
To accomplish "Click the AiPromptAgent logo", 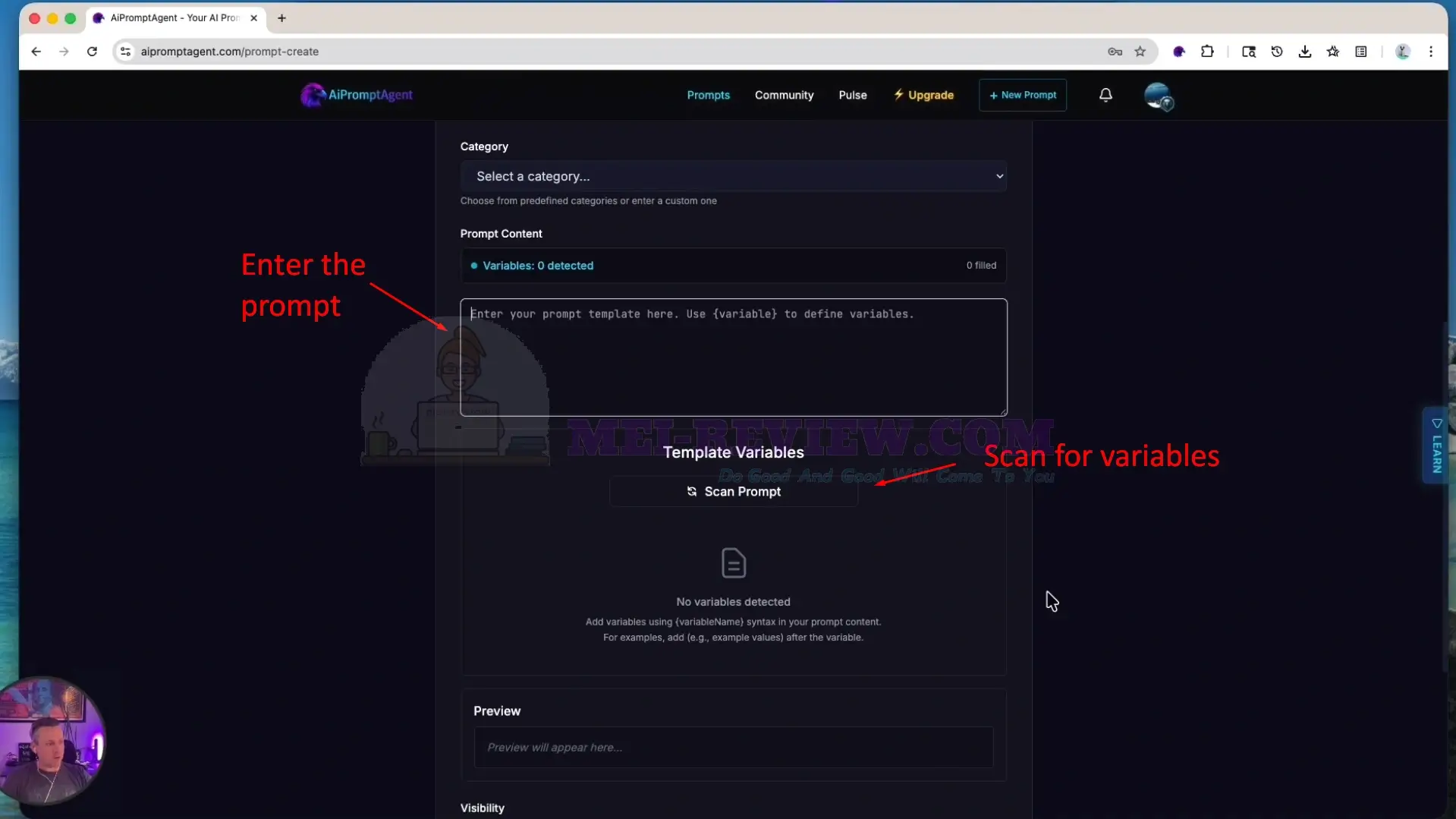I will coord(357,95).
